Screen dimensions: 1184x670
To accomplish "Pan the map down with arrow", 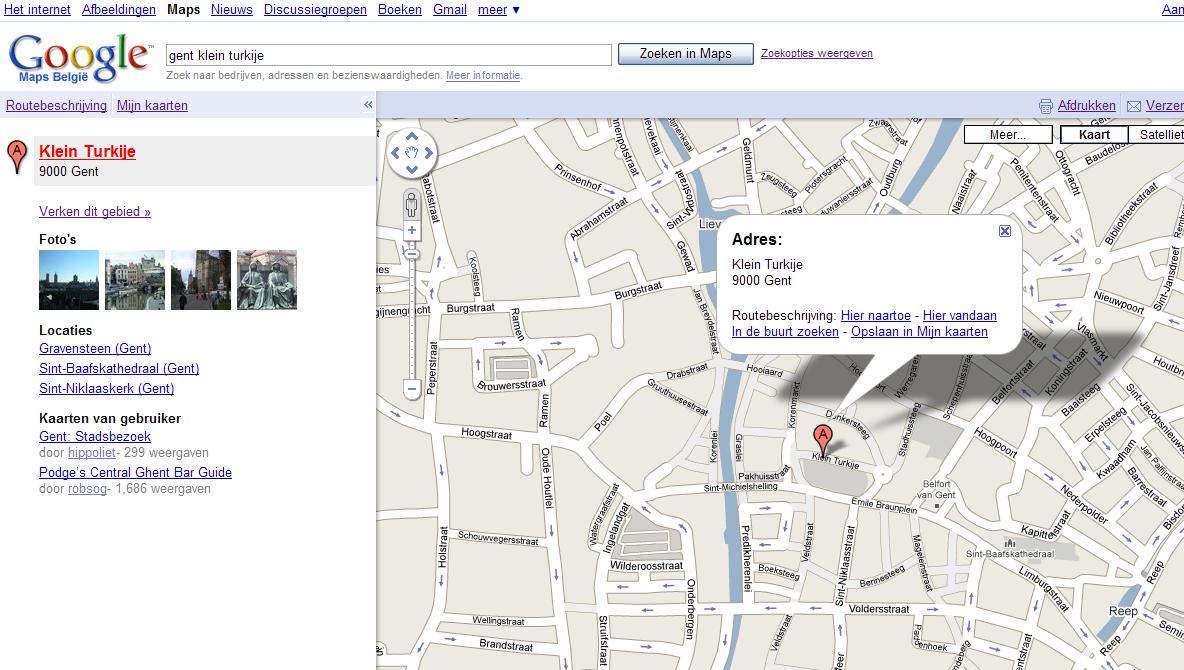I will (x=412, y=169).
